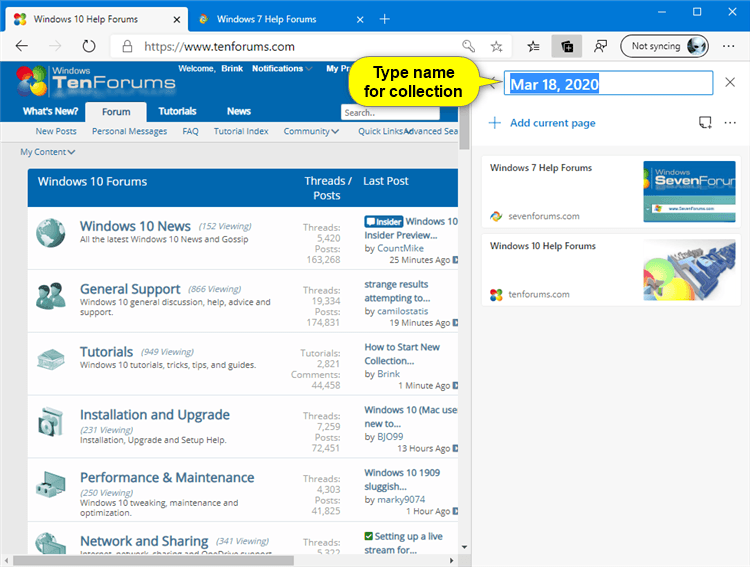This screenshot has height=567, width=750.
Task: Open Windows 10 1909 sluggish post
Action: 402,479
